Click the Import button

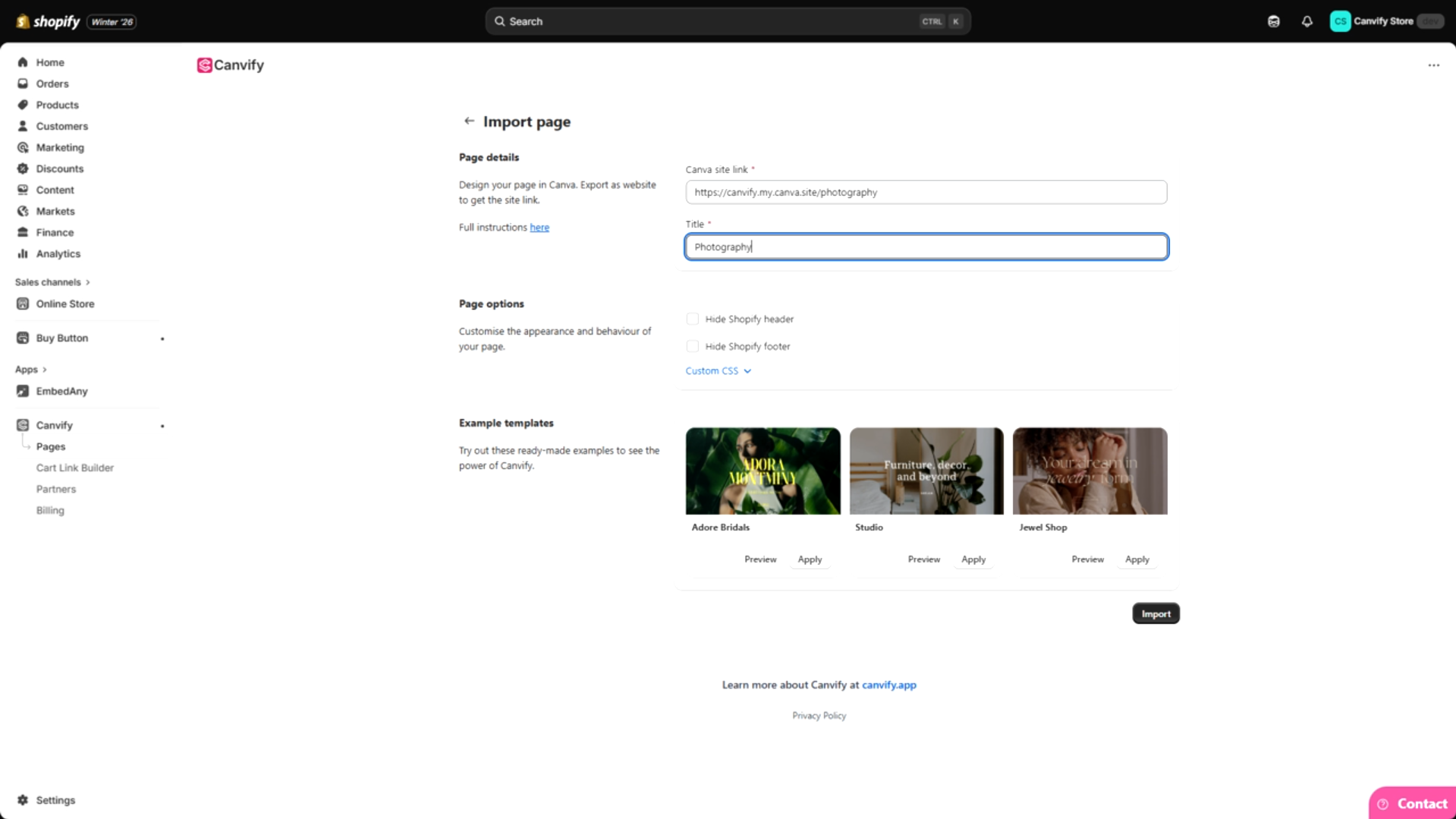tap(1156, 613)
